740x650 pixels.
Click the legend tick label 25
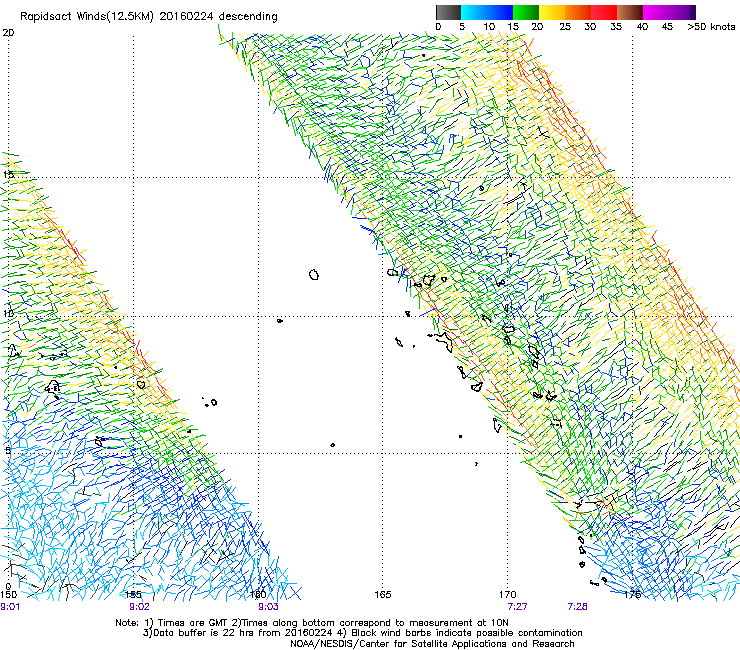click(x=565, y=26)
